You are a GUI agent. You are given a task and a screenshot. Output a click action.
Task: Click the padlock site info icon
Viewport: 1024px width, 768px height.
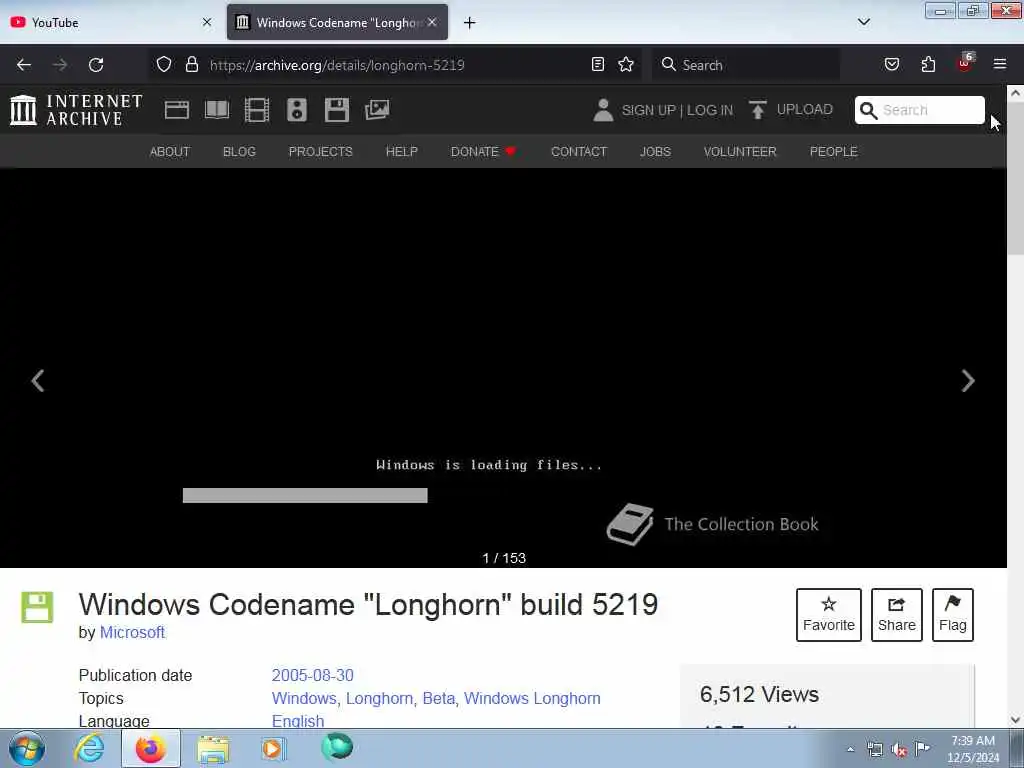[191, 64]
